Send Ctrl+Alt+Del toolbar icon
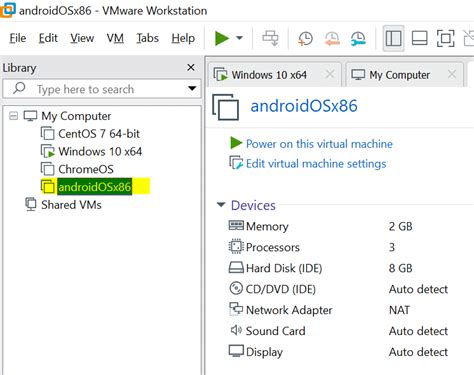Screen dimensions: 474x375 270,38
